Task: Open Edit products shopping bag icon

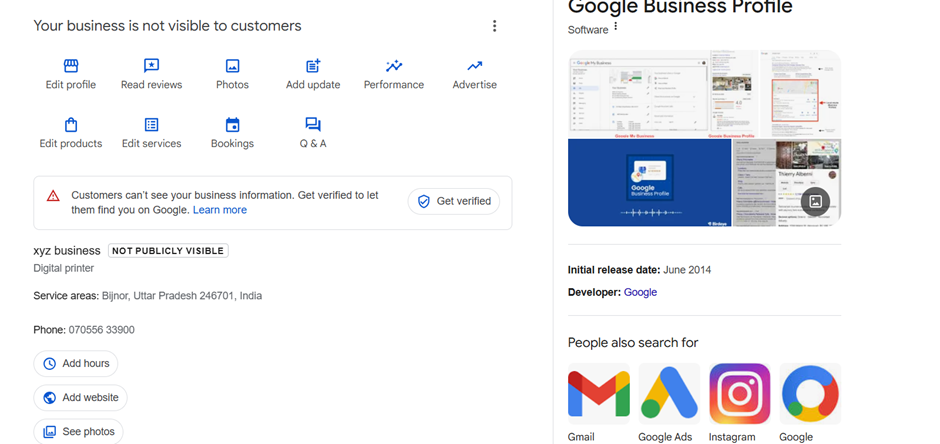Action: coord(71,125)
